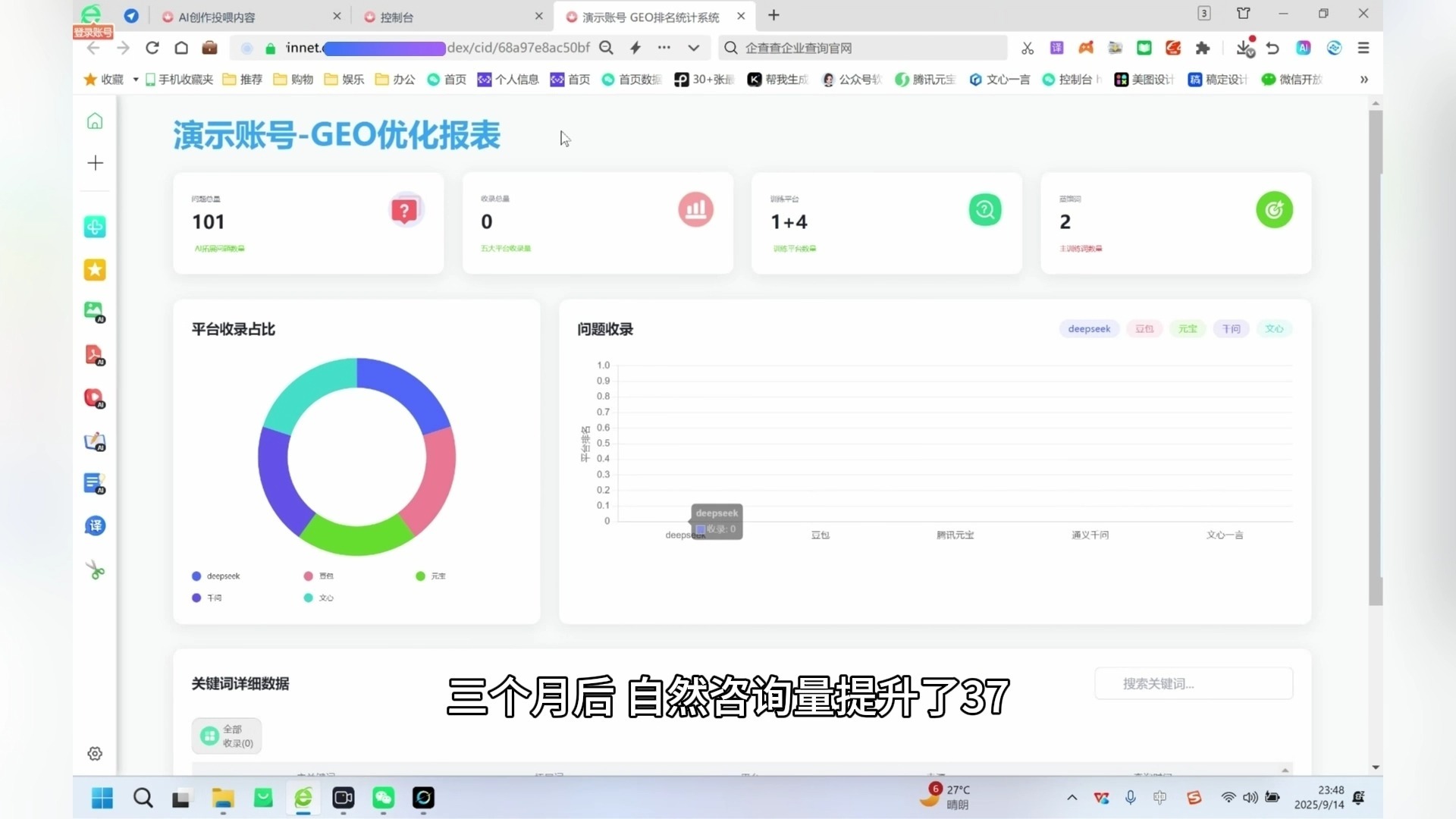Image resolution: width=1456 pixels, height=819 pixels.
Task: Click the pink bar chart card icon
Action: tap(695, 210)
